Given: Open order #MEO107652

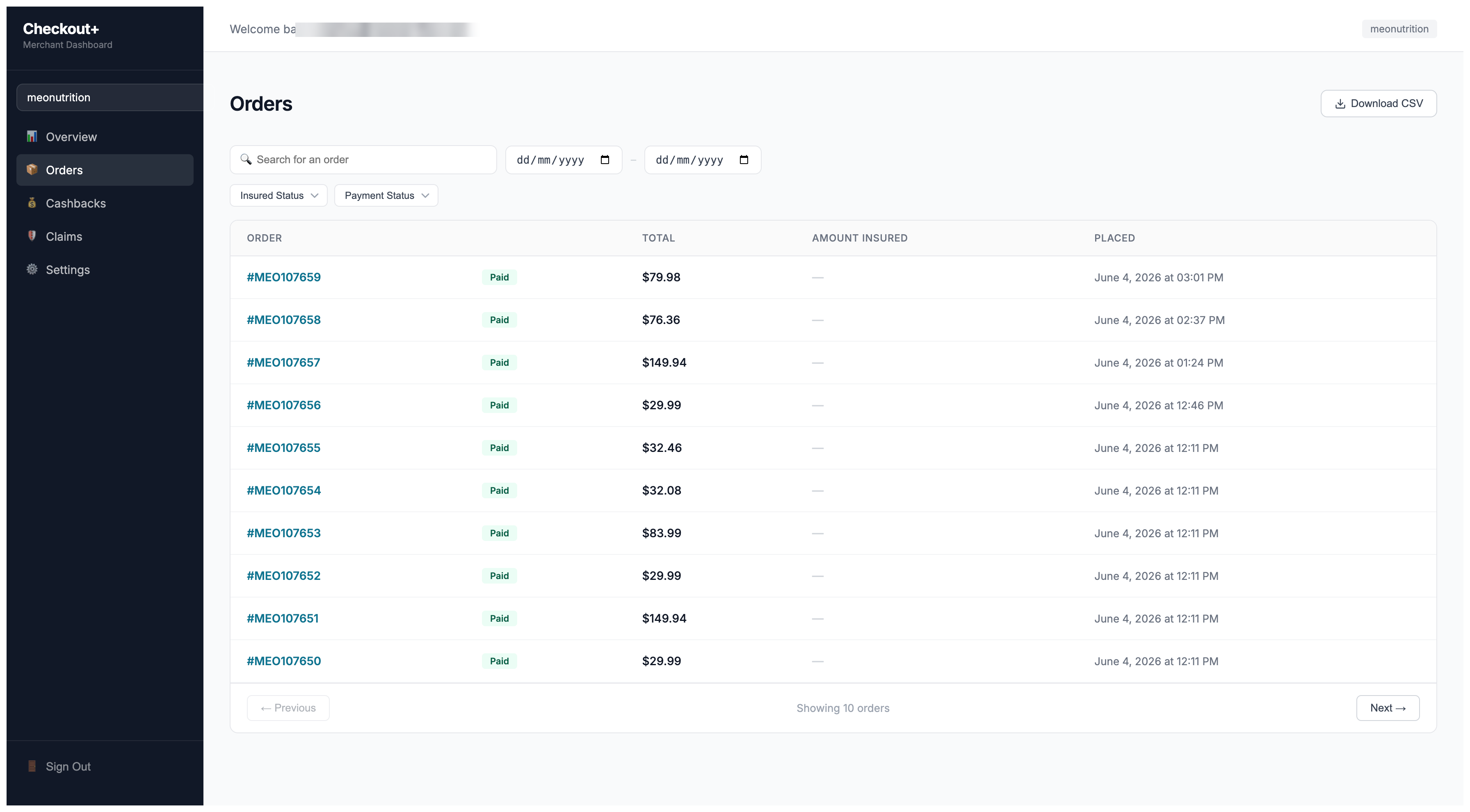Looking at the screenshot, I should (x=283, y=575).
